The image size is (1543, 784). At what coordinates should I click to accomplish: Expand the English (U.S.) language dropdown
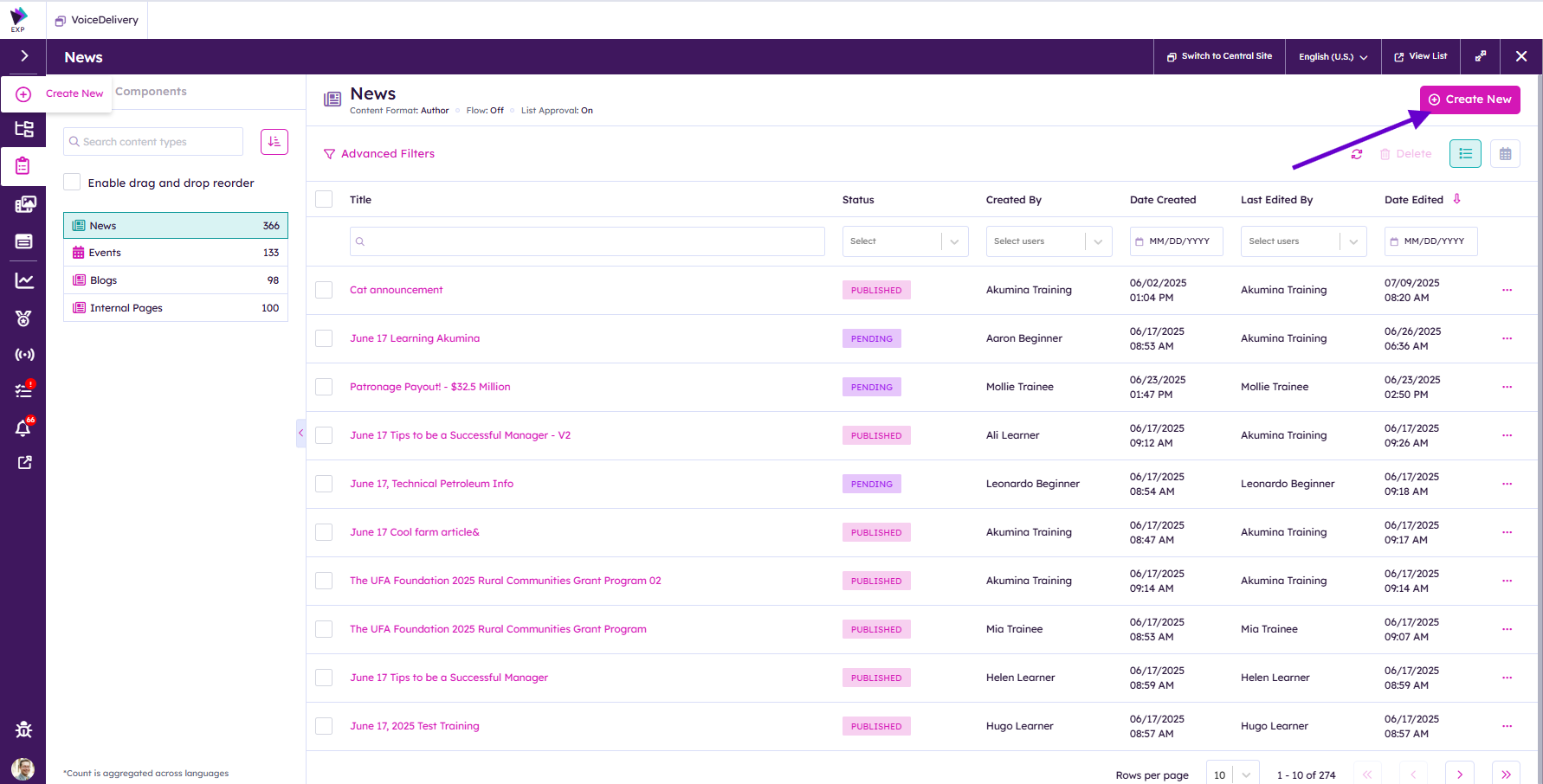pos(1333,57)
